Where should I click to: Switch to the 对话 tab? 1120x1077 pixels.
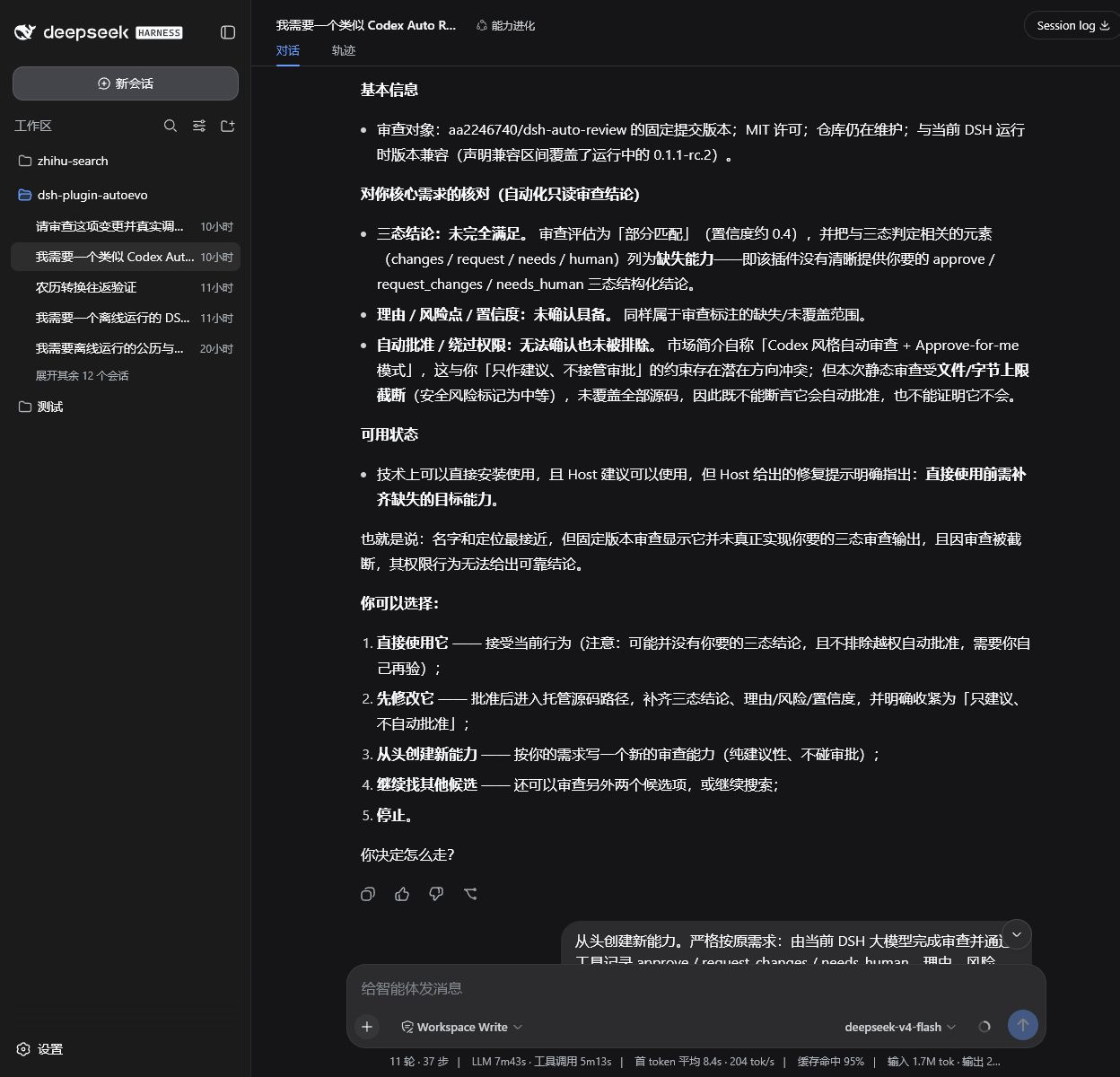pyautogui.click(x=287, y=51)
